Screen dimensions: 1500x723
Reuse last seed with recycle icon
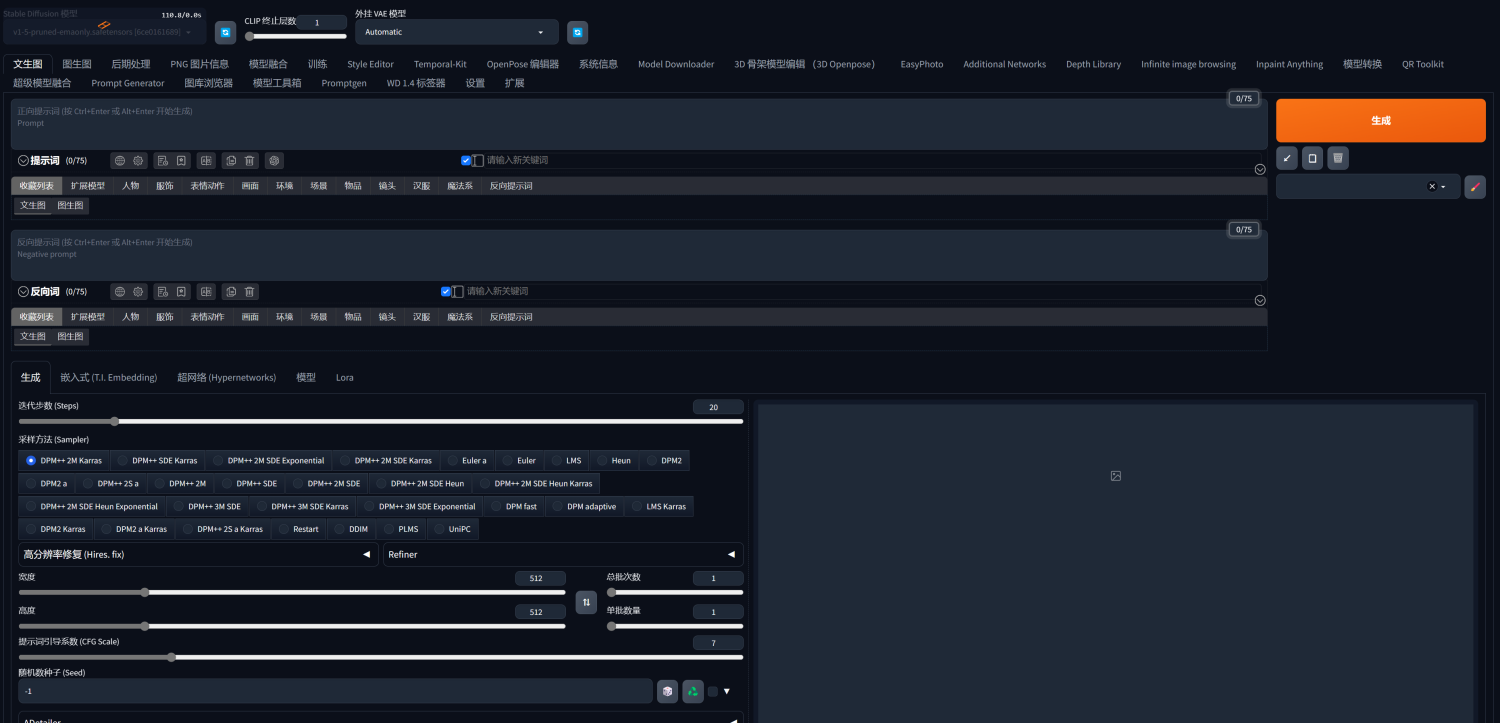[693, 691]
